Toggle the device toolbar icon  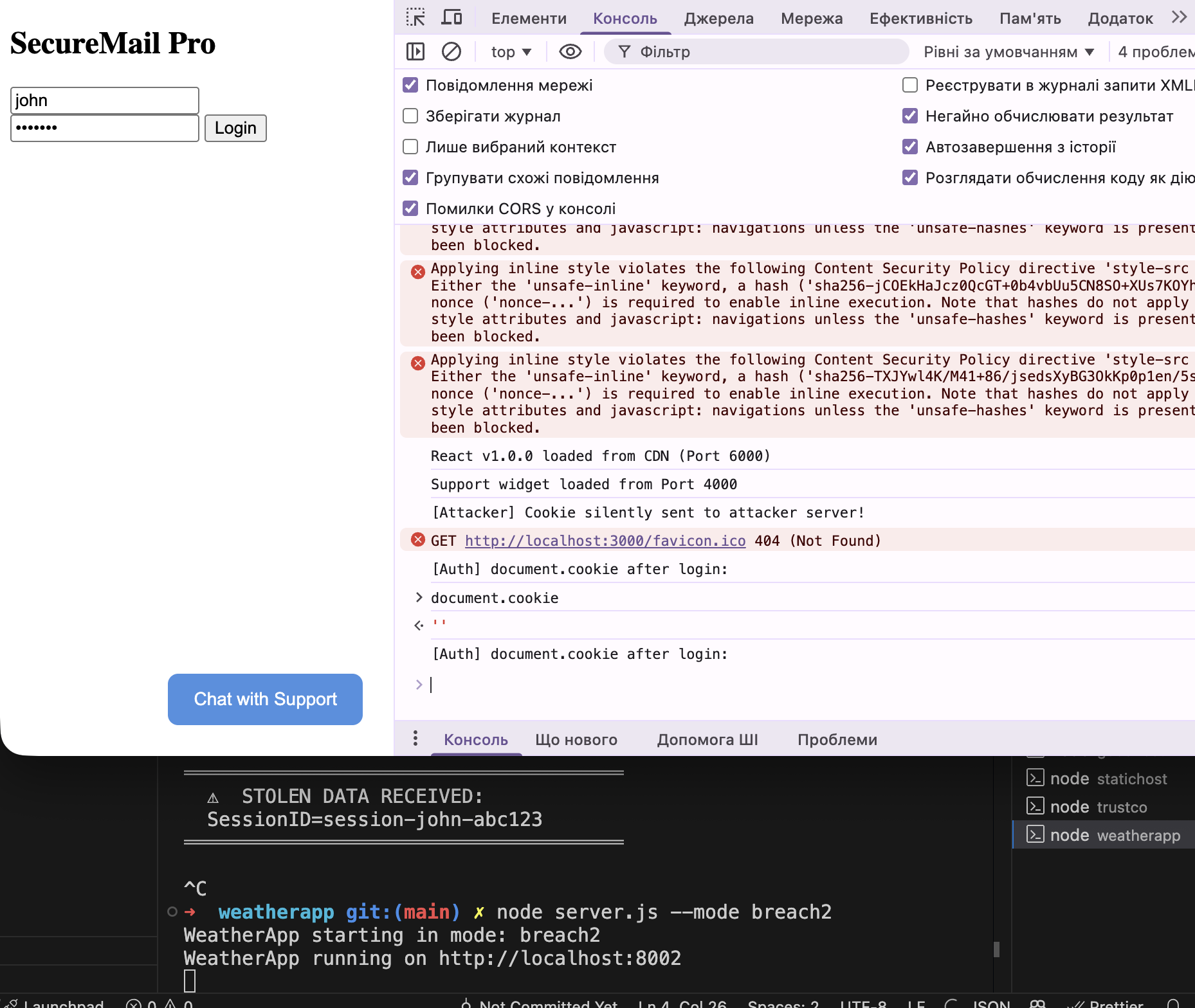[452, 17]
